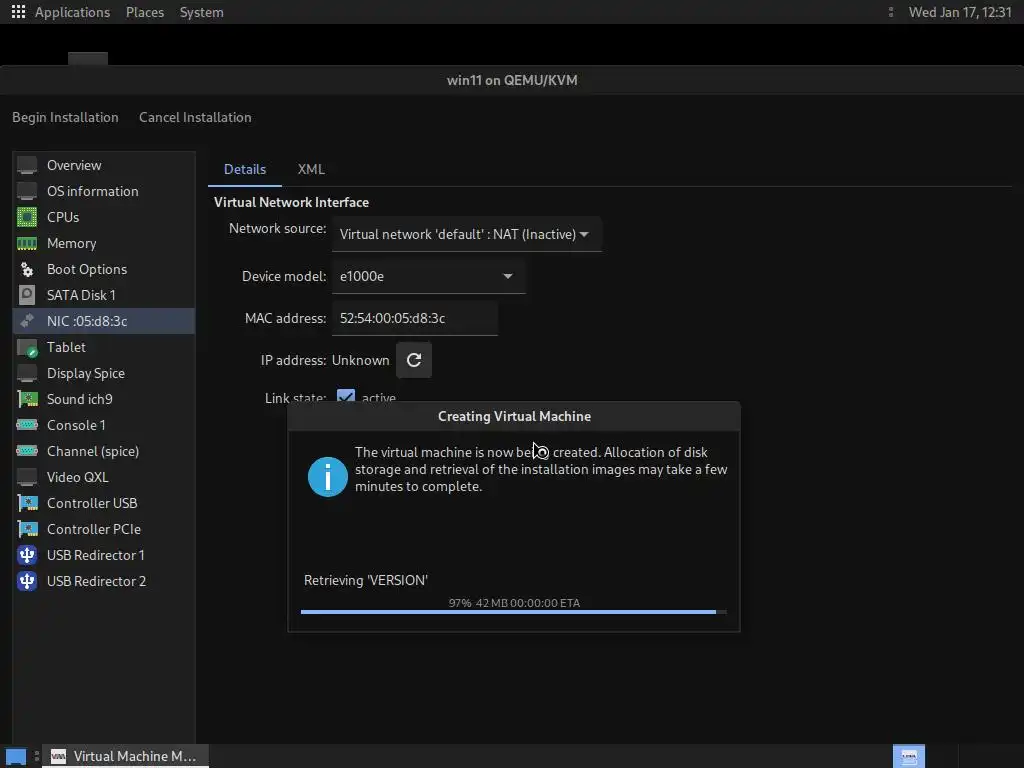The width and height of the screenshot is (1024, 768).
Task: Click the OS information icon in sidebar
Action: 27,191
